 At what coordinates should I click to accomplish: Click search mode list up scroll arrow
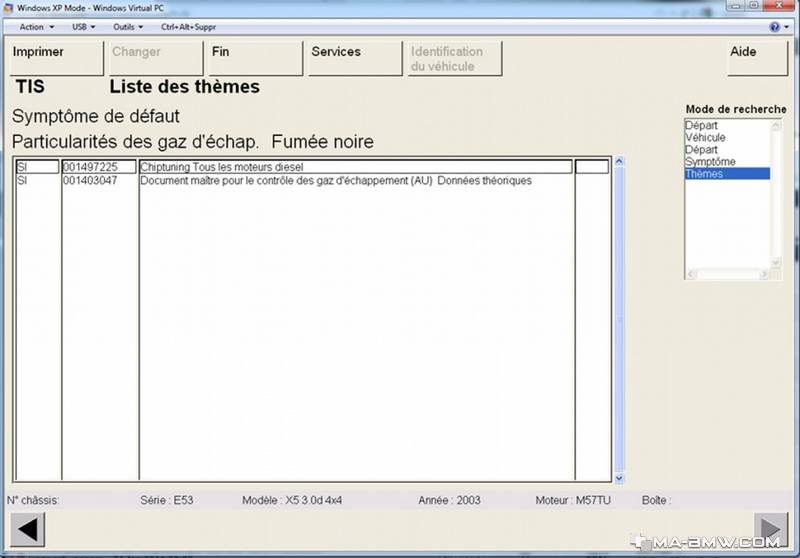[x=776, y=125]
